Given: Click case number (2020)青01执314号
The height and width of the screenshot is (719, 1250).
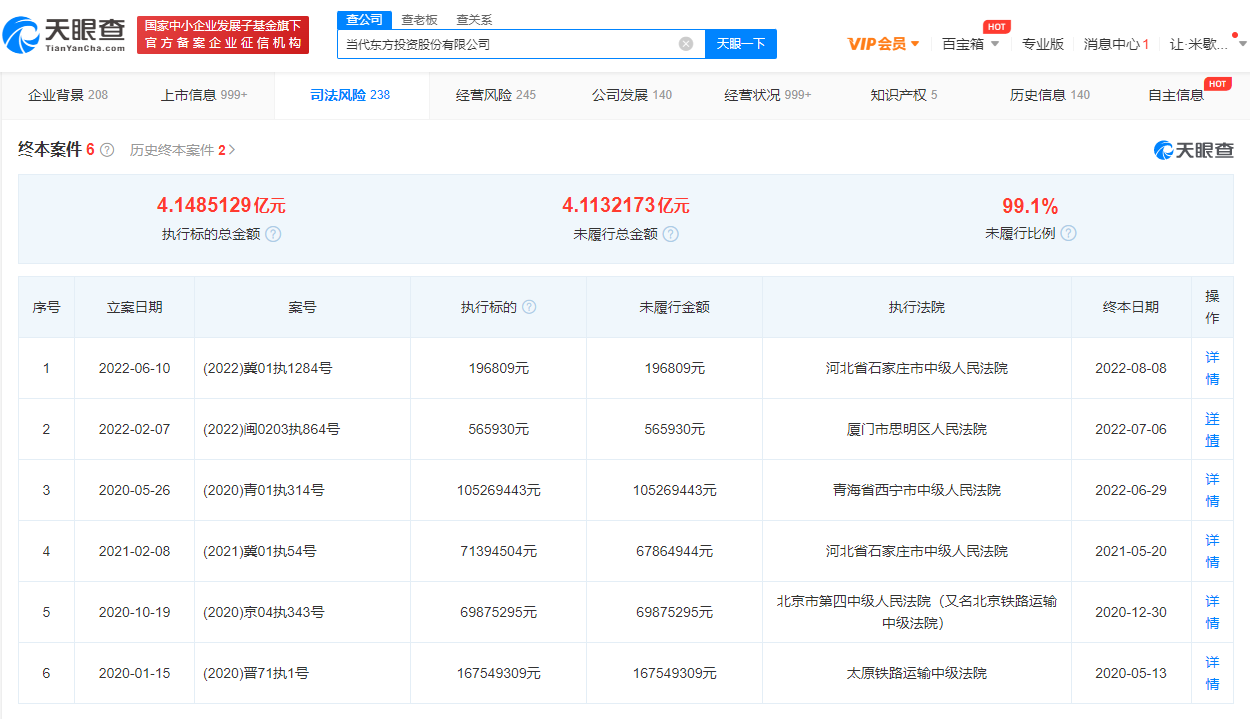Looking at the screenshot, I should (264, 490).
